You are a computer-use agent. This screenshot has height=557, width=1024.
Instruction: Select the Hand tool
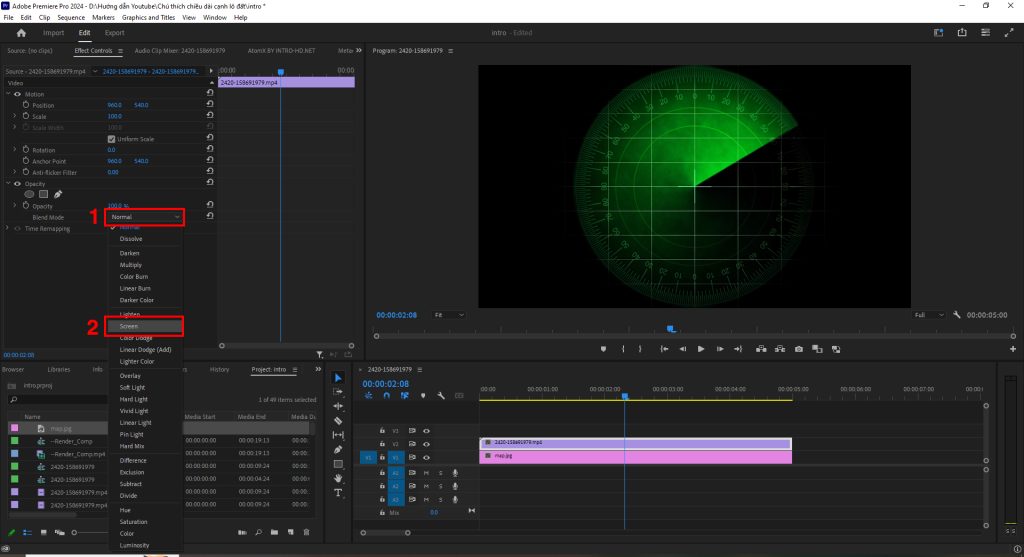338,478
